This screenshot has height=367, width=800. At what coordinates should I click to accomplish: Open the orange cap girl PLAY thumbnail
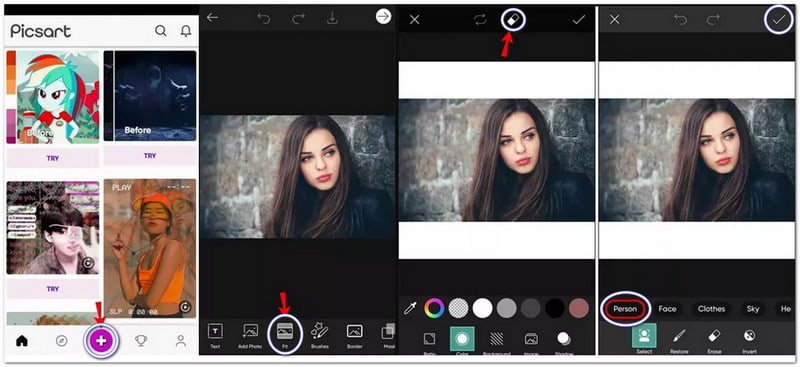tap(150, 248)
